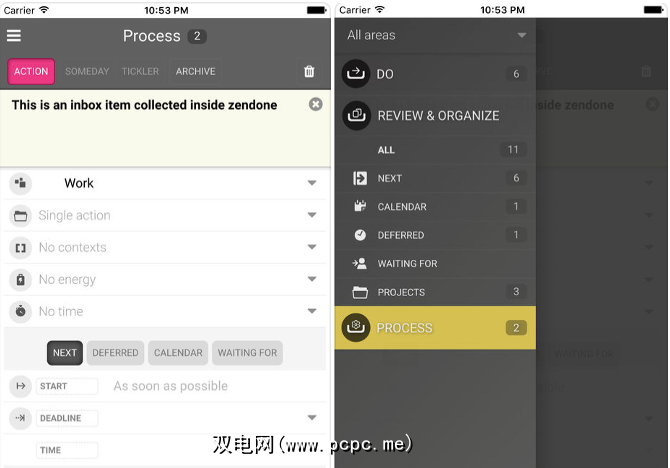The image size is (670, 468).
Task: Open REVIEW & ORGANIZE in sidebar
Action: point(435,115)
